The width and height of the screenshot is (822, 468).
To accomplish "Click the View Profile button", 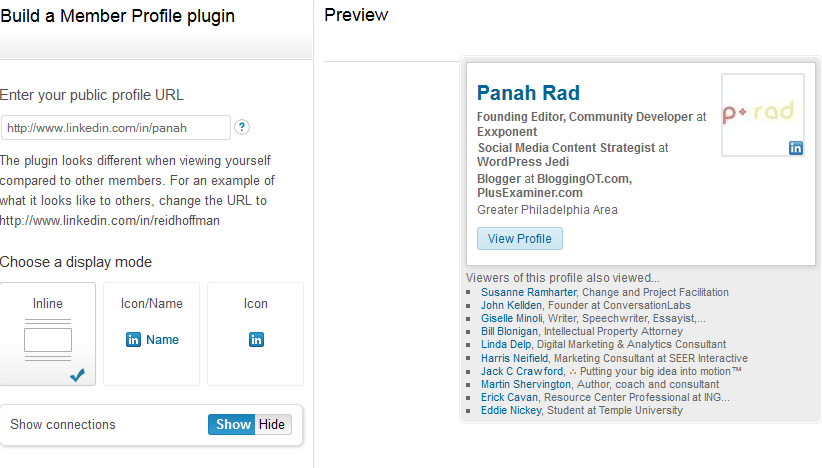I will pos(520,238).
